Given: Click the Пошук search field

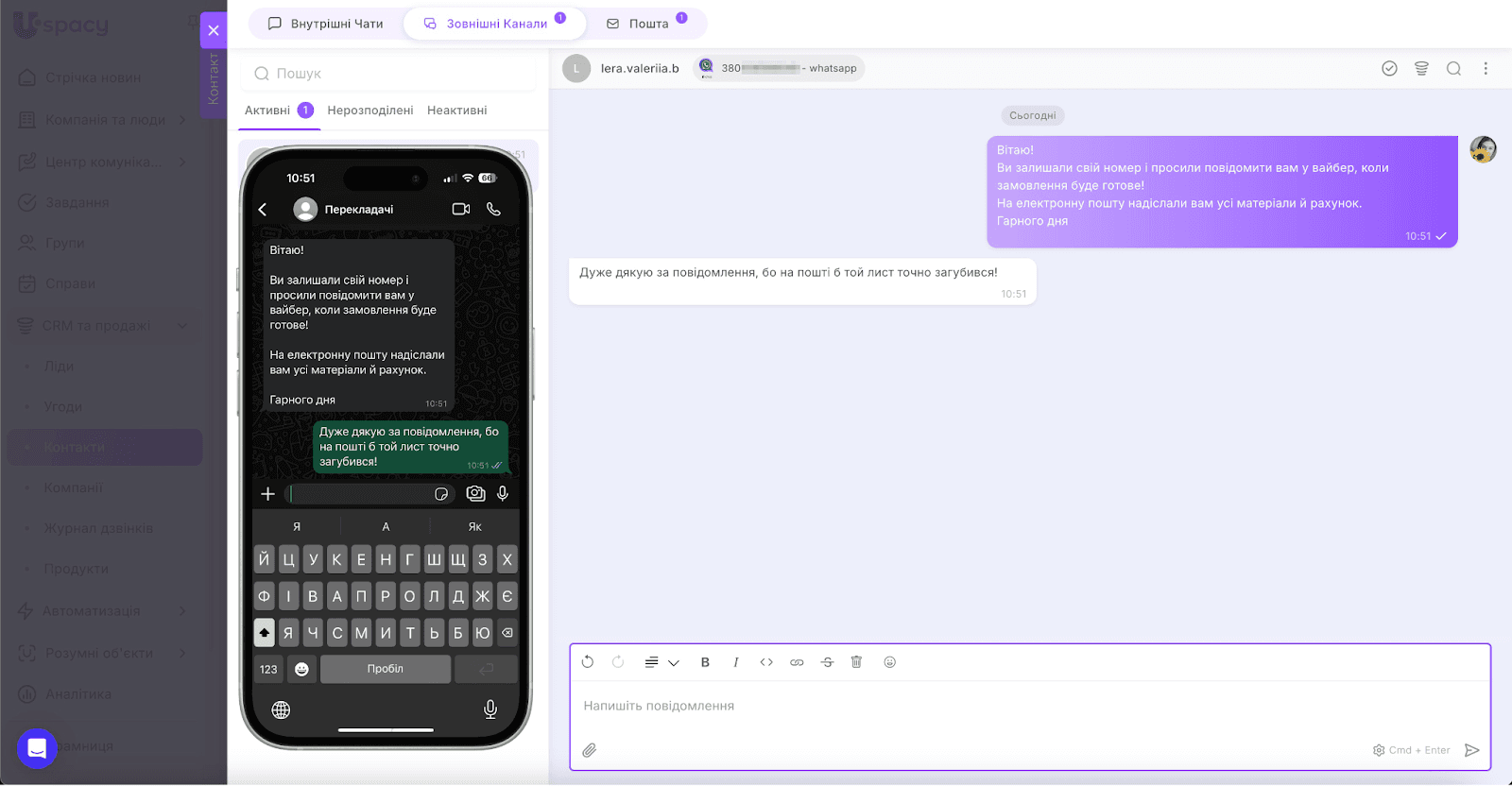Looking at the screenshot, I should [x=388, y=74].
